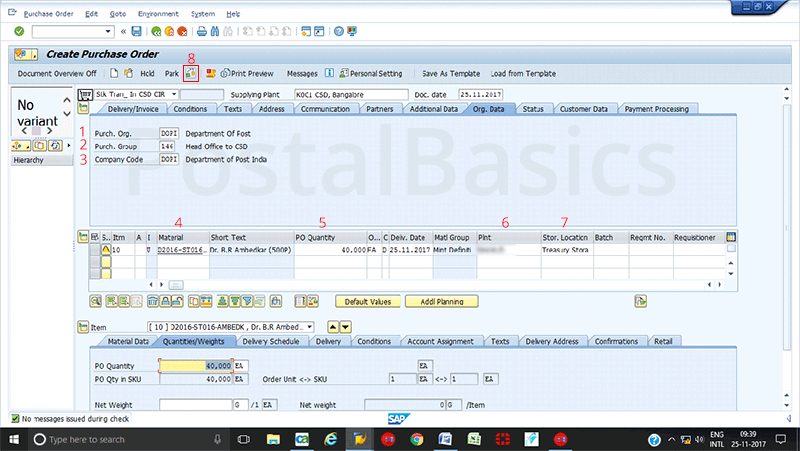800x451 pixels.
Task: Click the Addl Planning button
Action: [441, 301]
